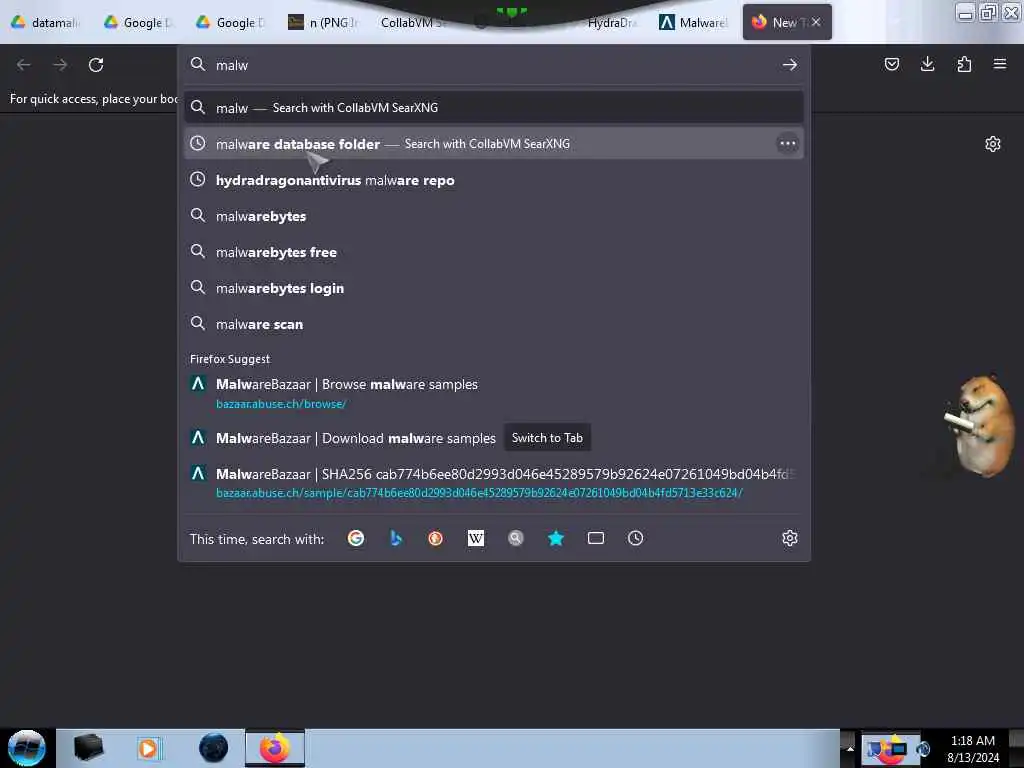Switch to the MalwareBazaar tab

pos(694,23)
